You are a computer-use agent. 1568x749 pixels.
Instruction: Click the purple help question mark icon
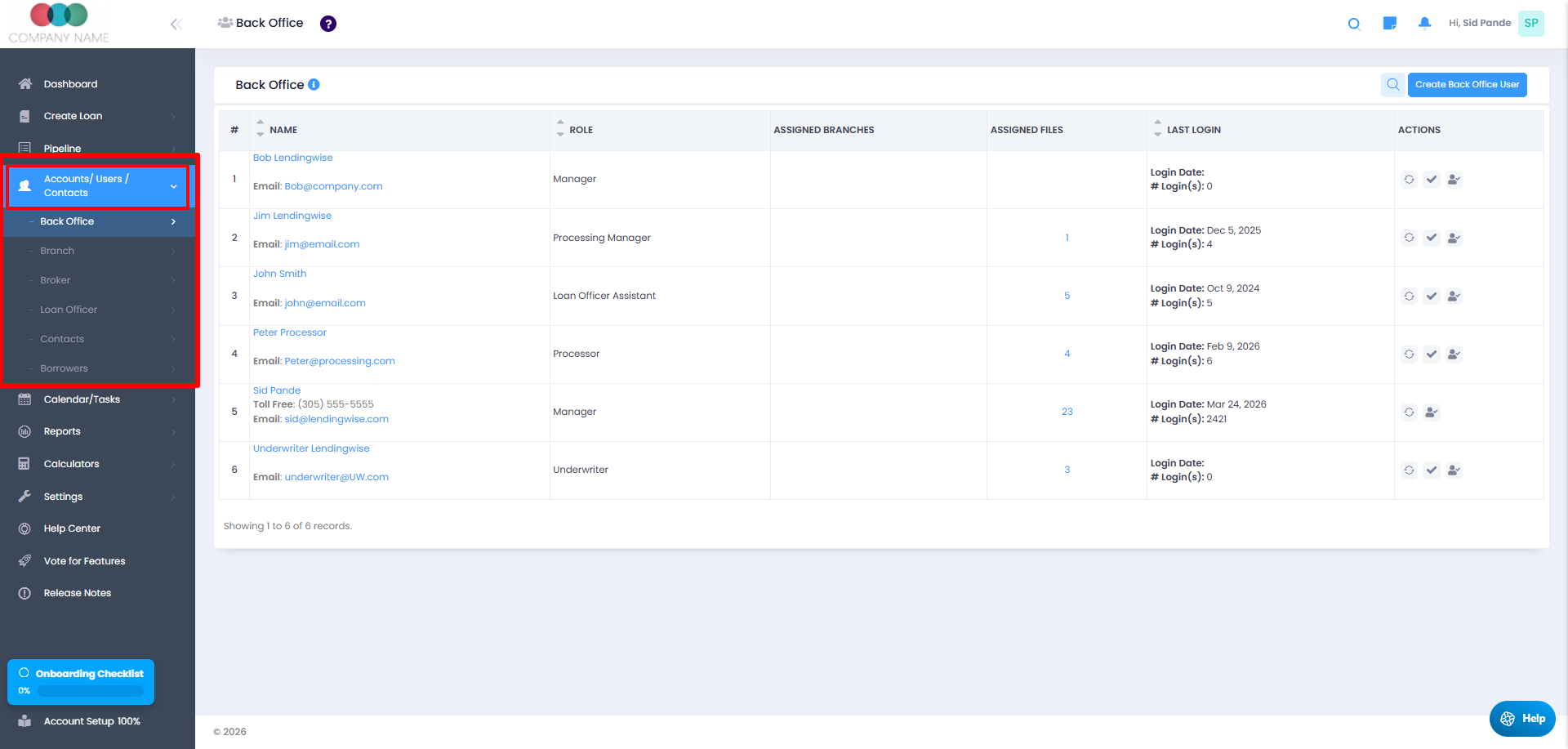coord(328,24)
